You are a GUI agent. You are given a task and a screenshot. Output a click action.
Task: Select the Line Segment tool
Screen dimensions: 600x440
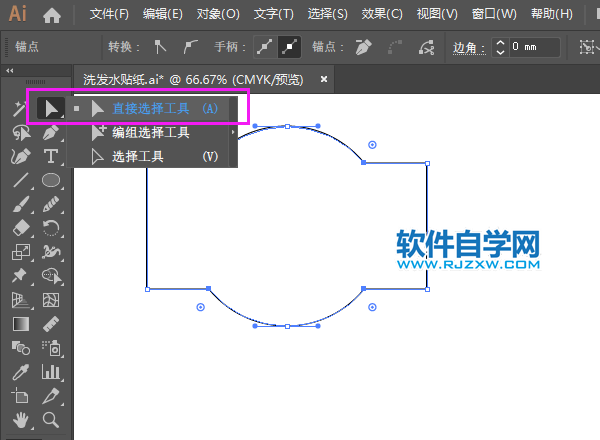[21, 180]
